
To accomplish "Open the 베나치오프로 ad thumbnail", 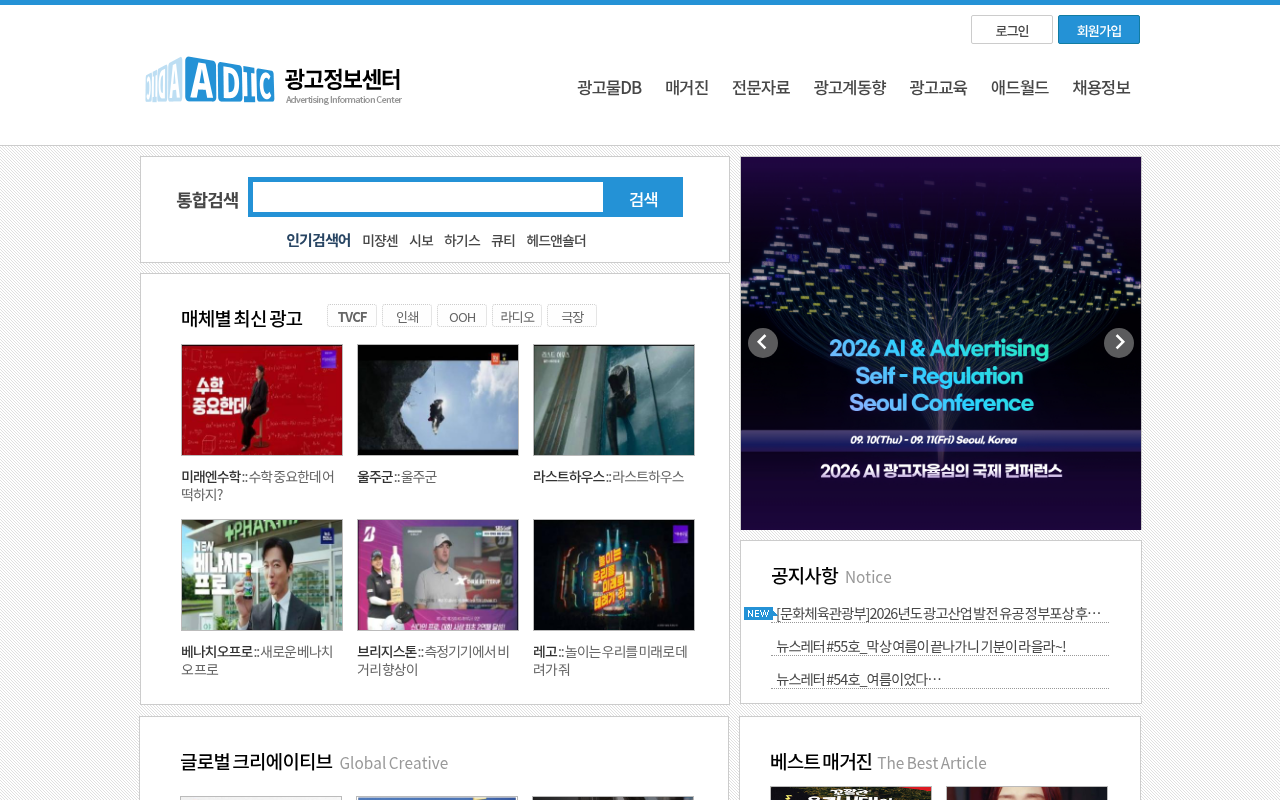I will 262,575.
